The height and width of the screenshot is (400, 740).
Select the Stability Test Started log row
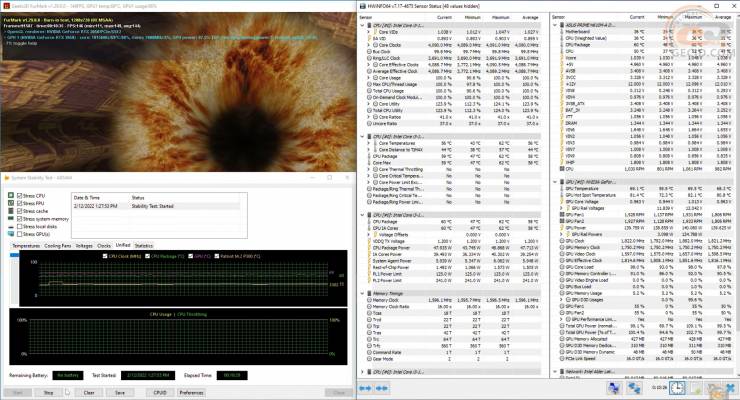tap(156, 206)
